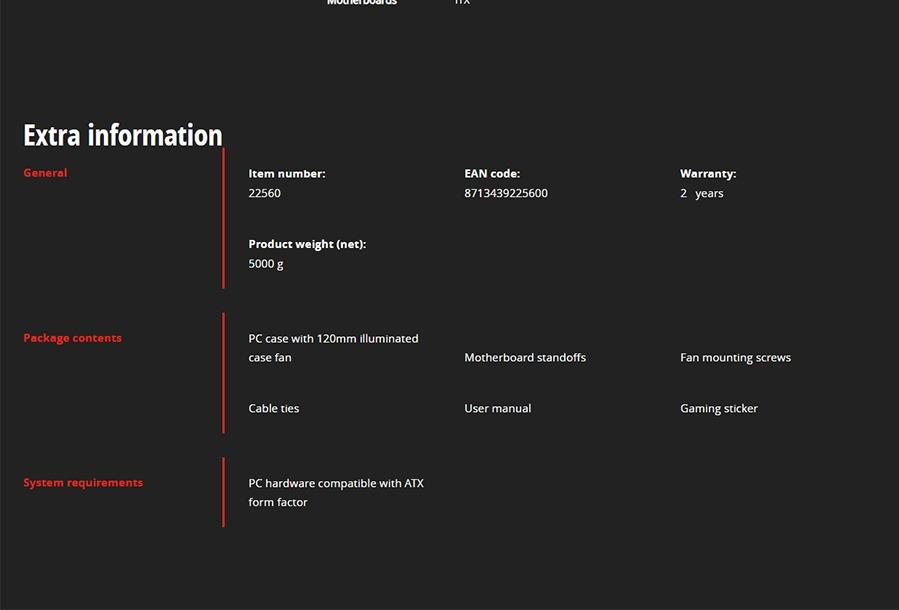Click the item number value 22560
Viewport: 899px width, 610px height.
point(264,193)
